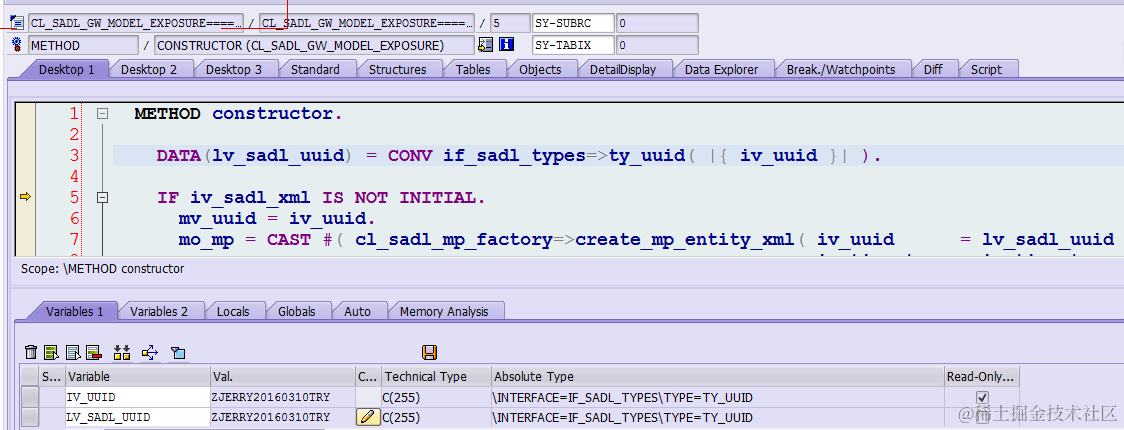Toggle the Read-Only checkbox for IV_UUID
This screenshot has height=430, width=1124.
pos(983,397)
